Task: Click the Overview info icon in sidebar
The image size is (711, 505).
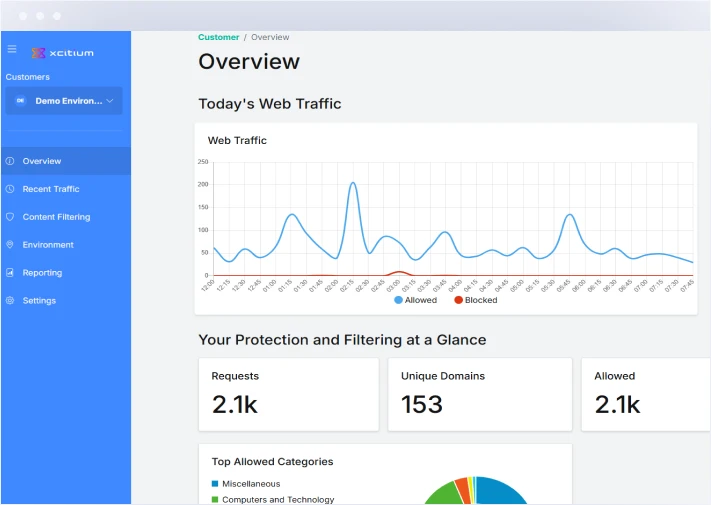Action: [10, 161]
